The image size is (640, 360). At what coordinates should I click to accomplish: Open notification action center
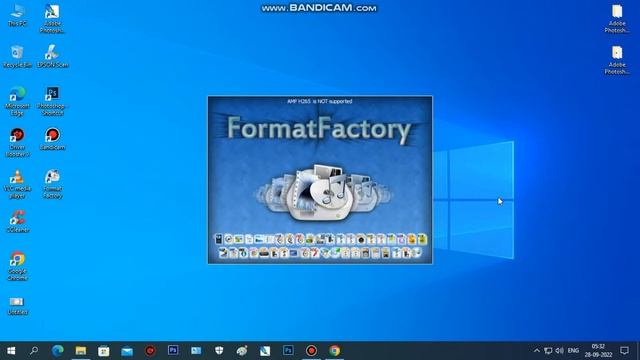(x=624, y=351)
